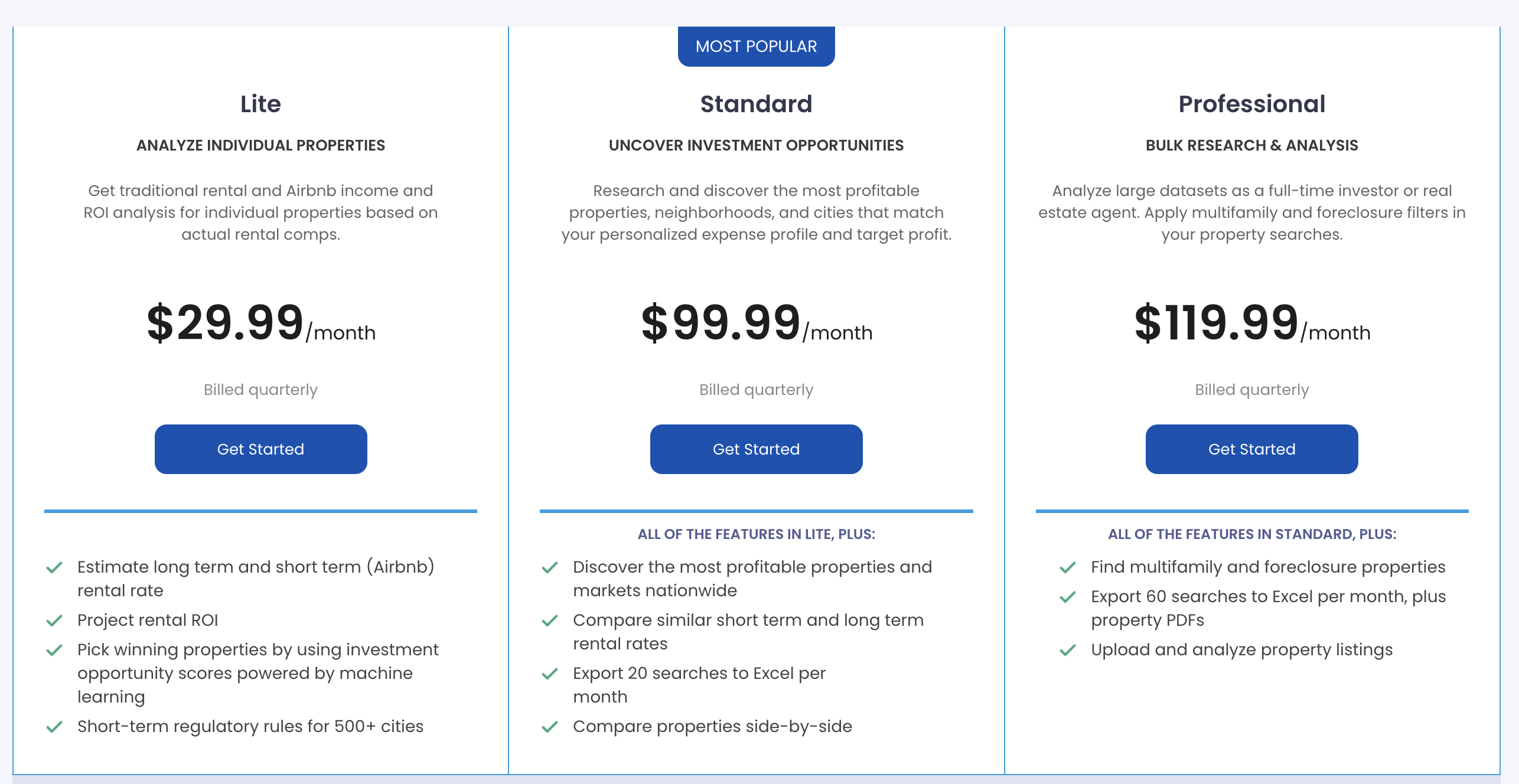Select the Lite plan heading
1519x784 pixels.
pyautogui.click(x=260, y=104)
